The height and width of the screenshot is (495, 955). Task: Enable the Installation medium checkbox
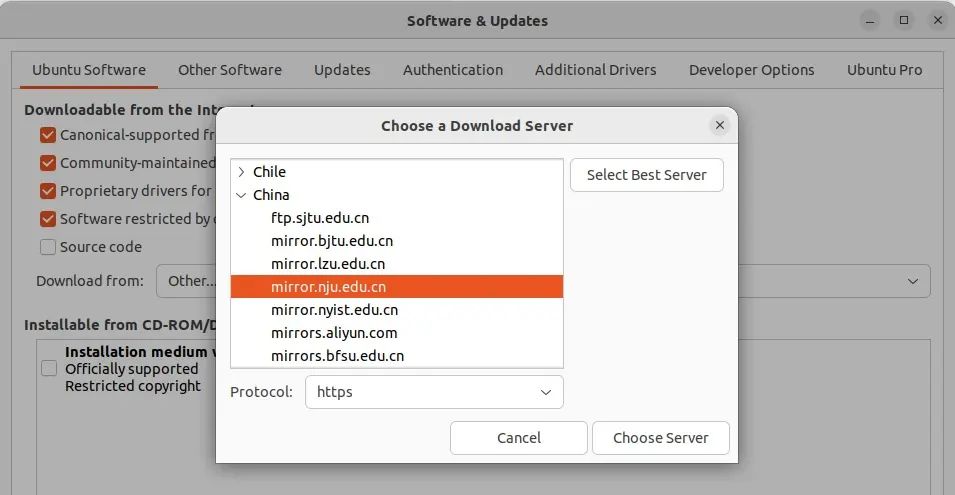tap(49, 369)
